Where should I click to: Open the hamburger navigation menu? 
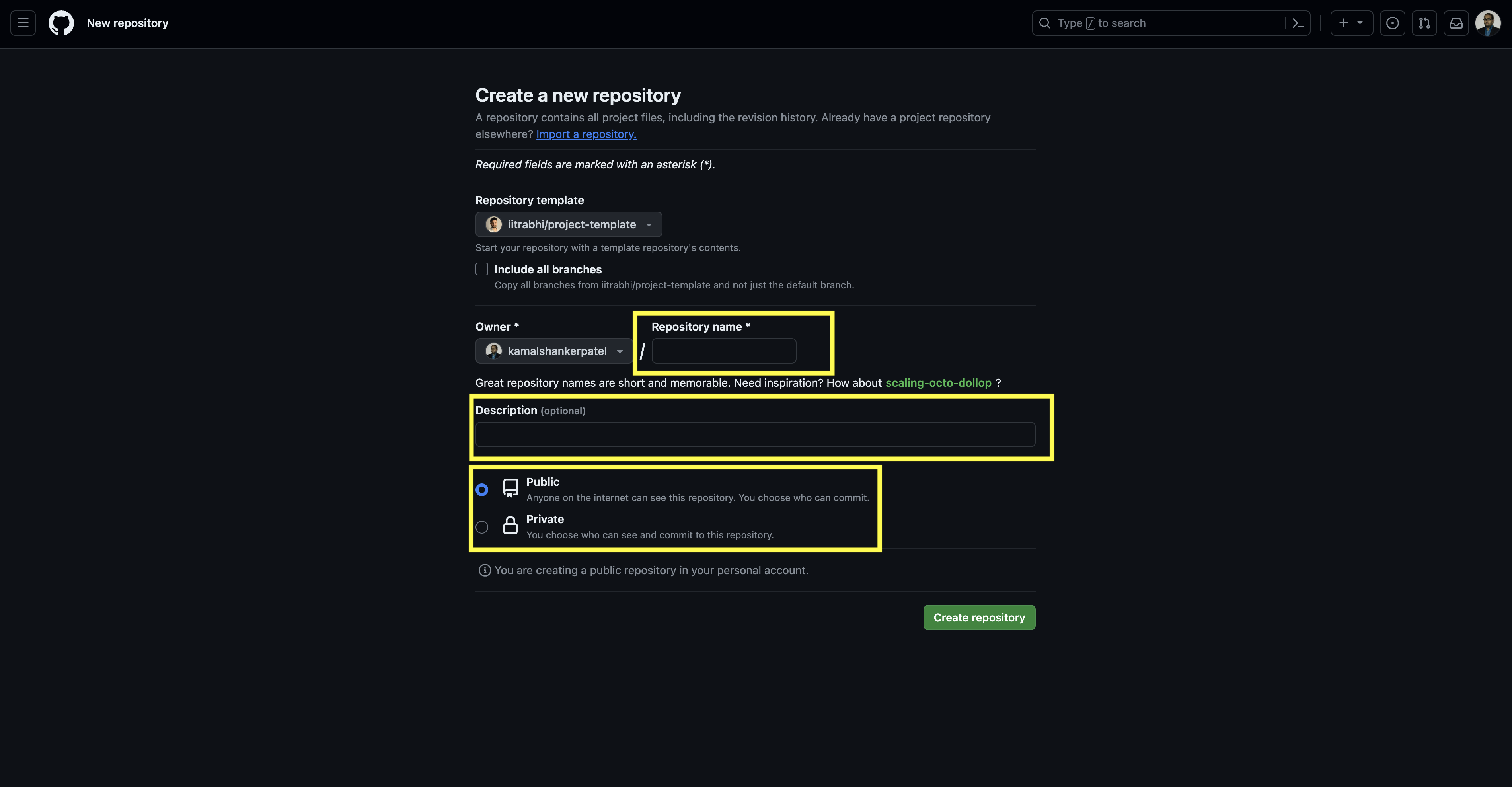23,23
